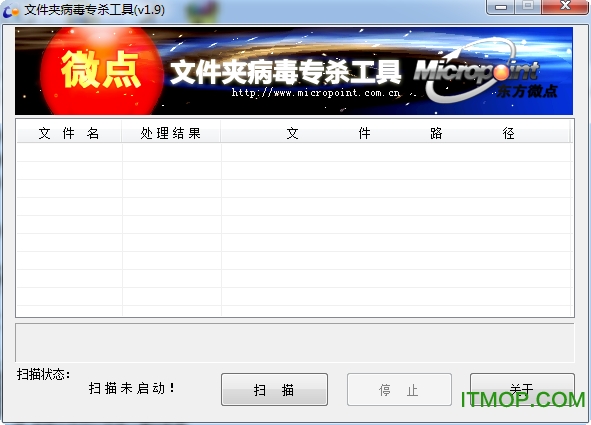This screenshot has width=591, height=425.
Task: Click the empty status message box
Action: pyautogui.click(x=295, y=342)
